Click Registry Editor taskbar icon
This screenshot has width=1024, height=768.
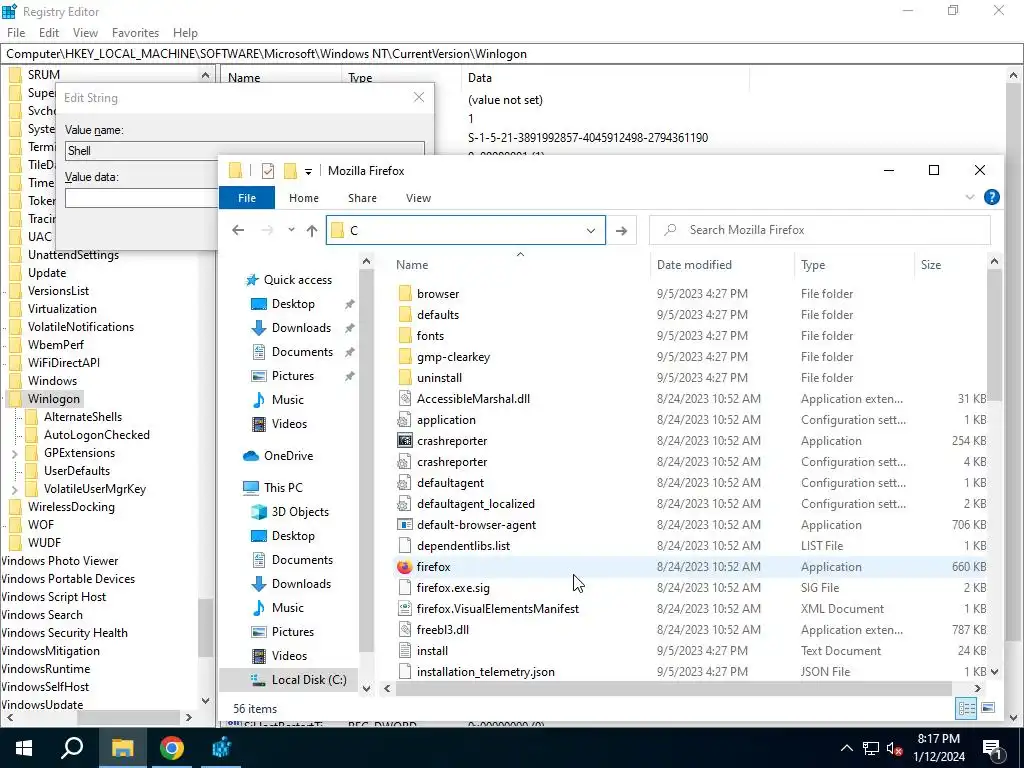tap(221, 748)
